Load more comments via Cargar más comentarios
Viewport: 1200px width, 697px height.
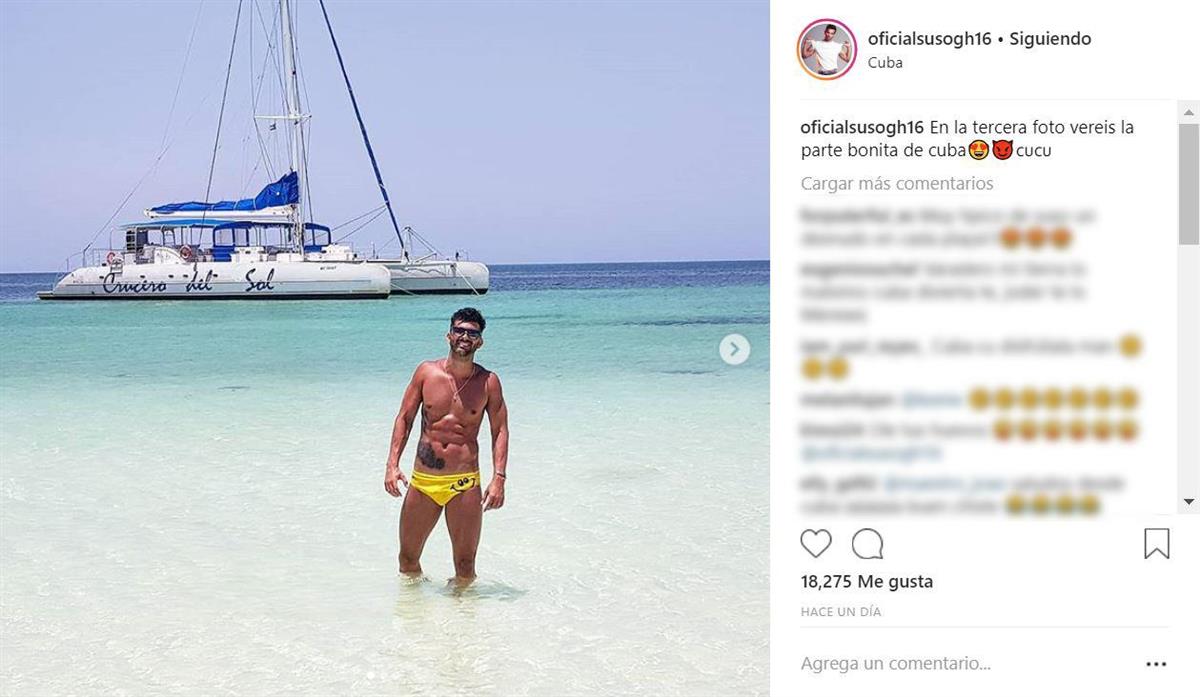(x=897, y=184)
